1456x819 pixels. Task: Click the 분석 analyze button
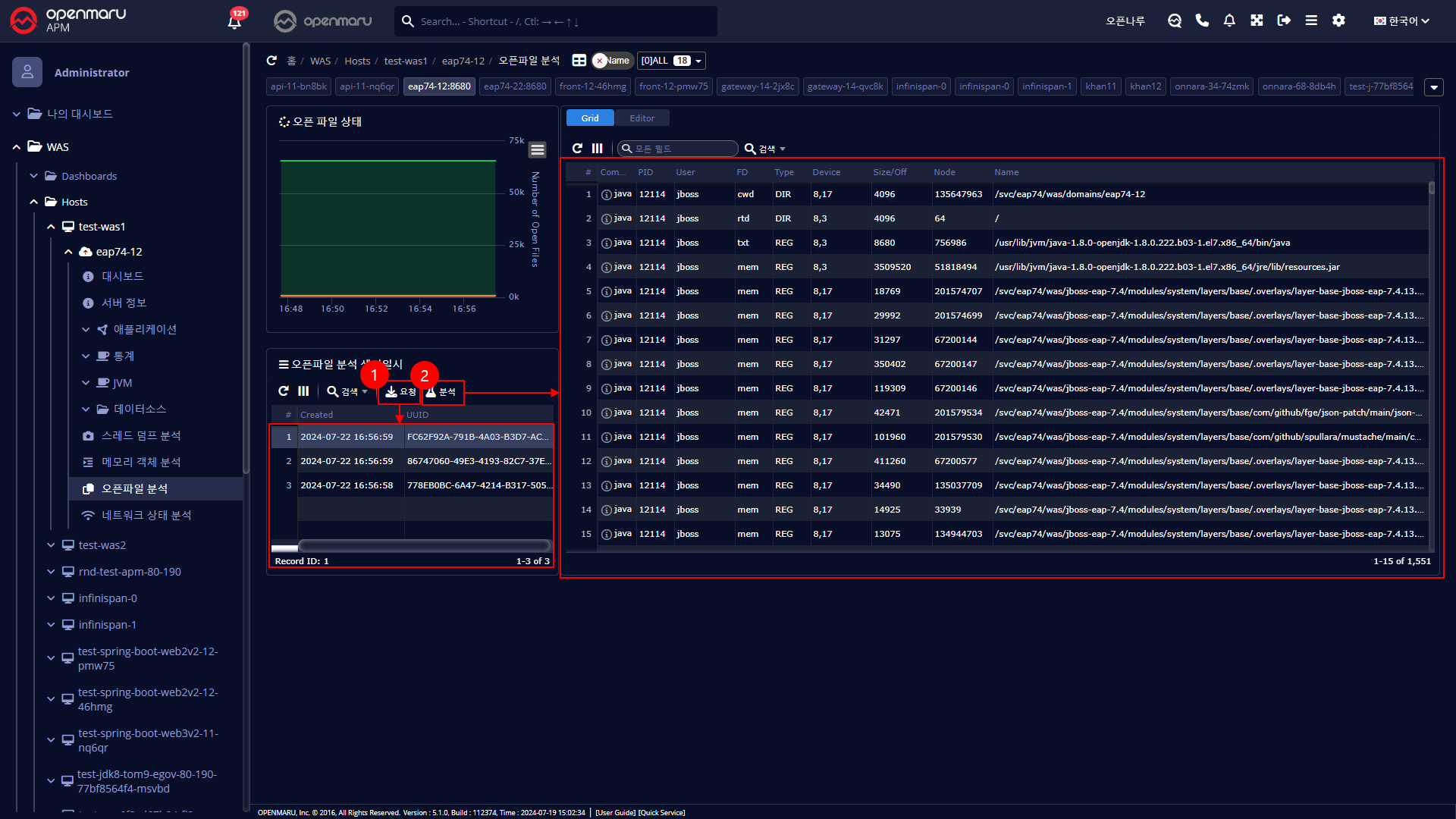pyautogui.click(x=441, y=392)
